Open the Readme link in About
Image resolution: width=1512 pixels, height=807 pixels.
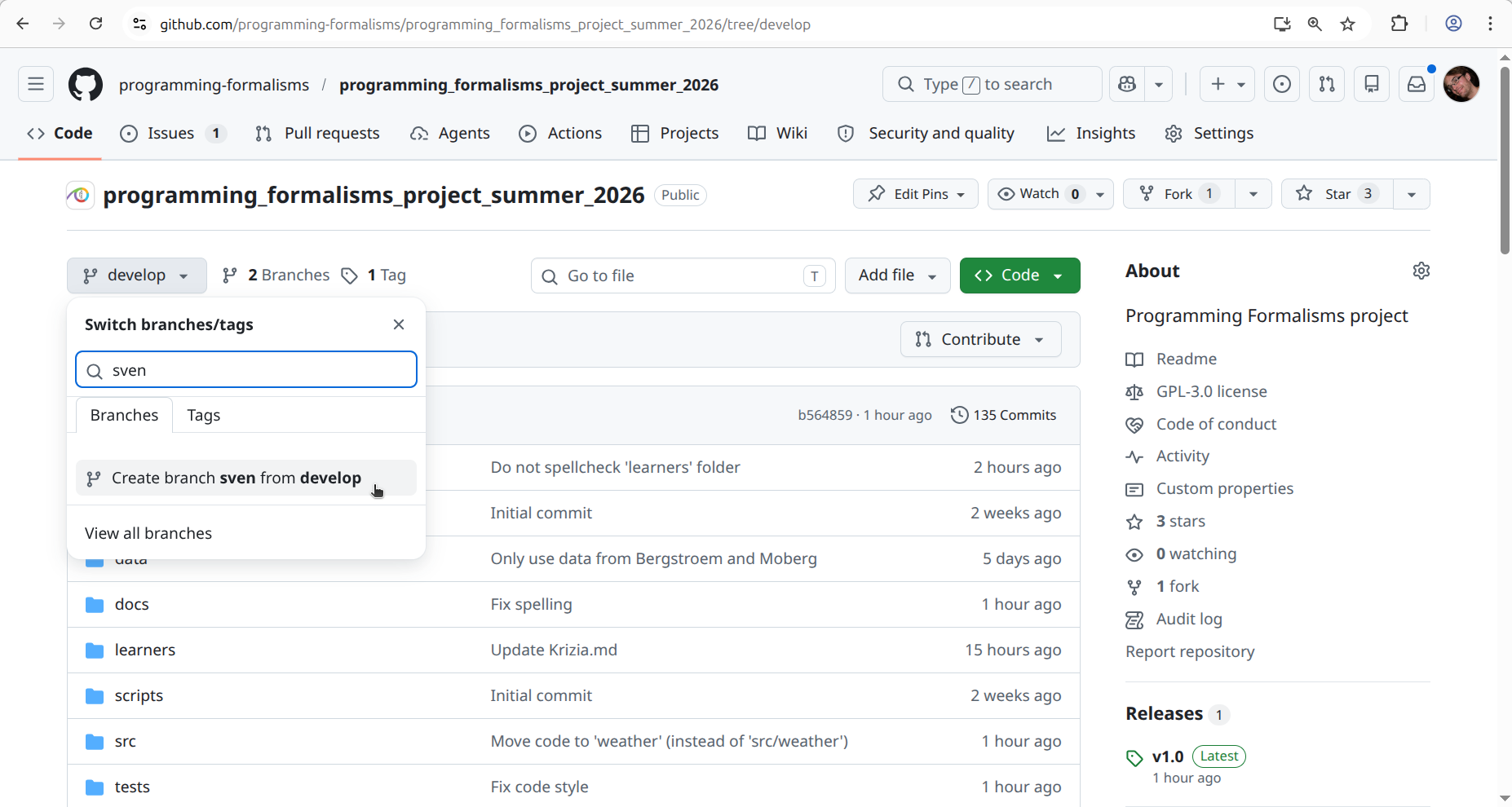pyautogui.click(x=1187, y=359)
